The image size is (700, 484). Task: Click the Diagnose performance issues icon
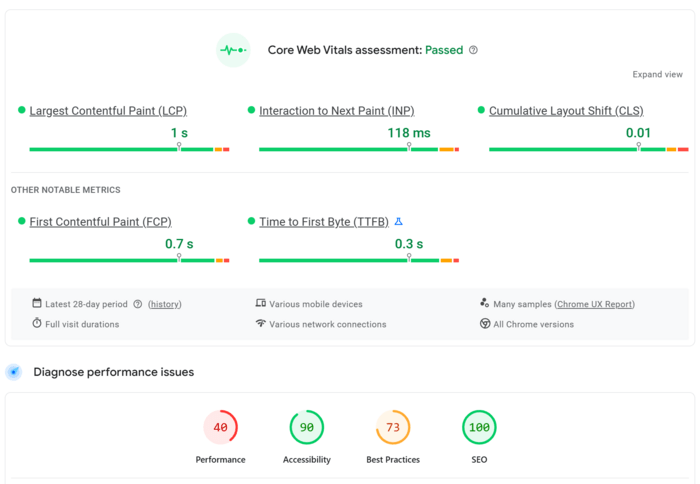pyautogui.click(x=14, y=372)
